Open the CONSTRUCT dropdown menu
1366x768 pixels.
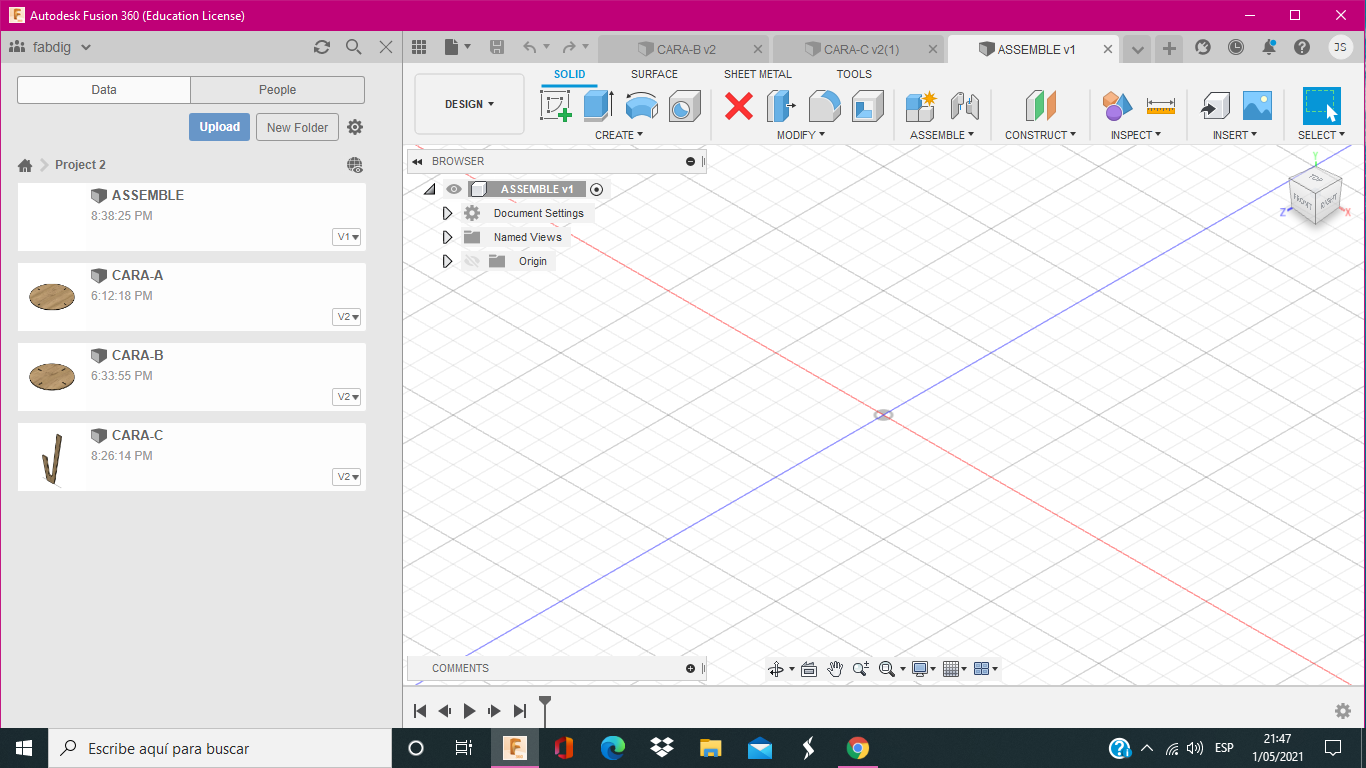1041,135
